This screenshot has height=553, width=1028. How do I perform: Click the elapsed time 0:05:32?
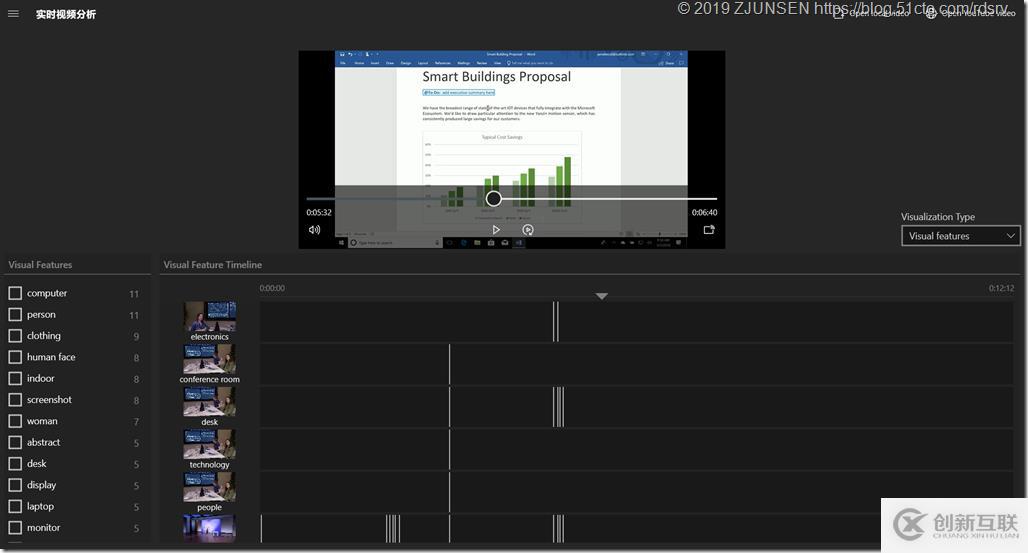[x=319, y=213]
